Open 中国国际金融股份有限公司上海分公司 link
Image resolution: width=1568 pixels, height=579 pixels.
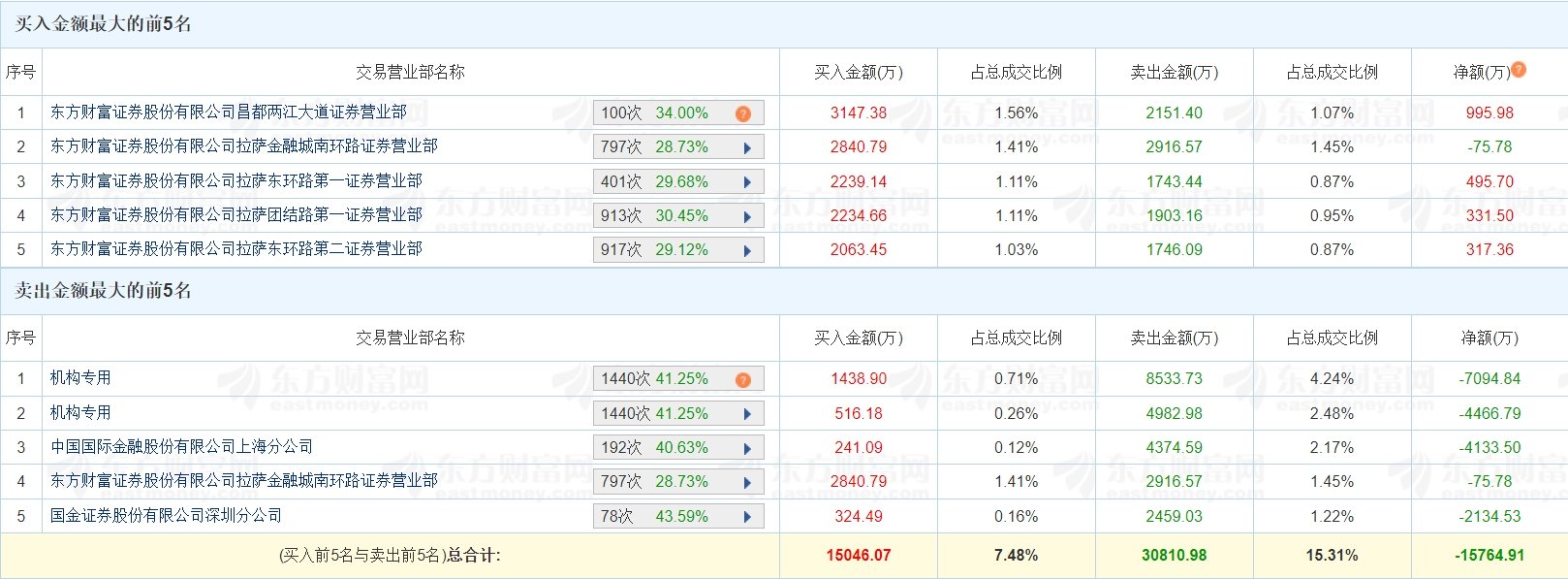click(x=182, y=447)
